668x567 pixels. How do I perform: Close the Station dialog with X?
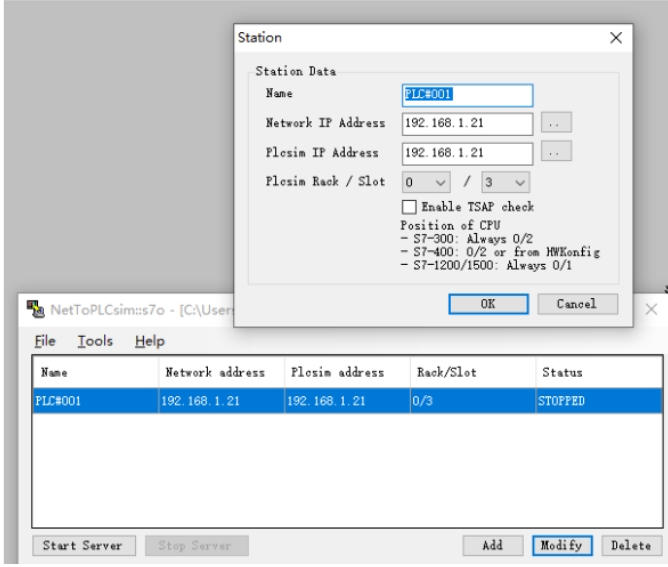(616, 38)
